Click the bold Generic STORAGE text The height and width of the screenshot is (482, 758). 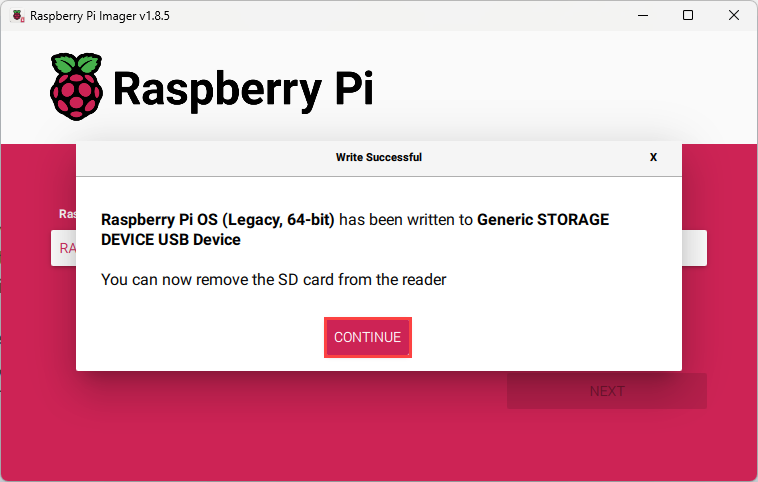(x=543, y=220)
